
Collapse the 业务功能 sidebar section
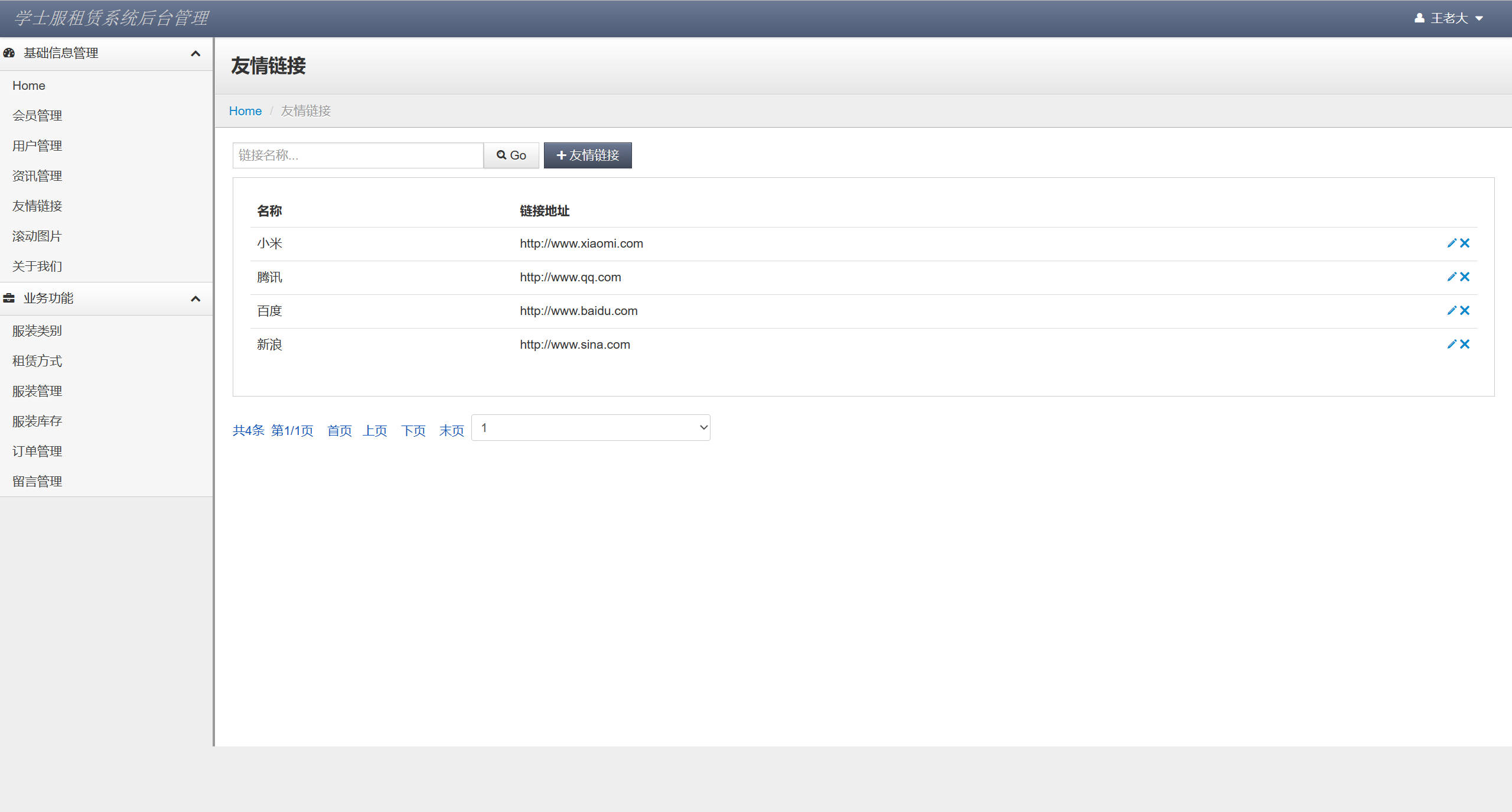195,299
